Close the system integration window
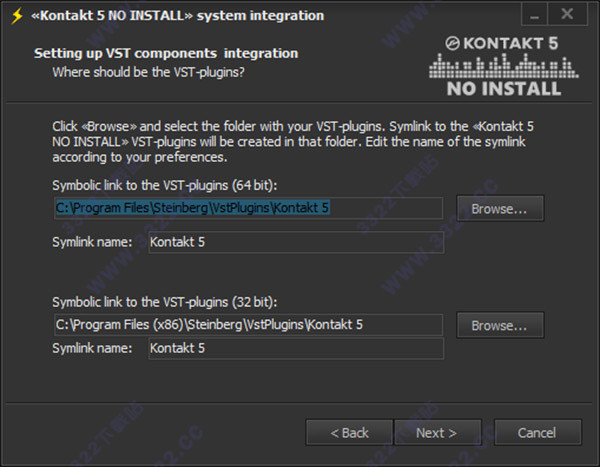600x467 pixels. click(x=567, y=15)
